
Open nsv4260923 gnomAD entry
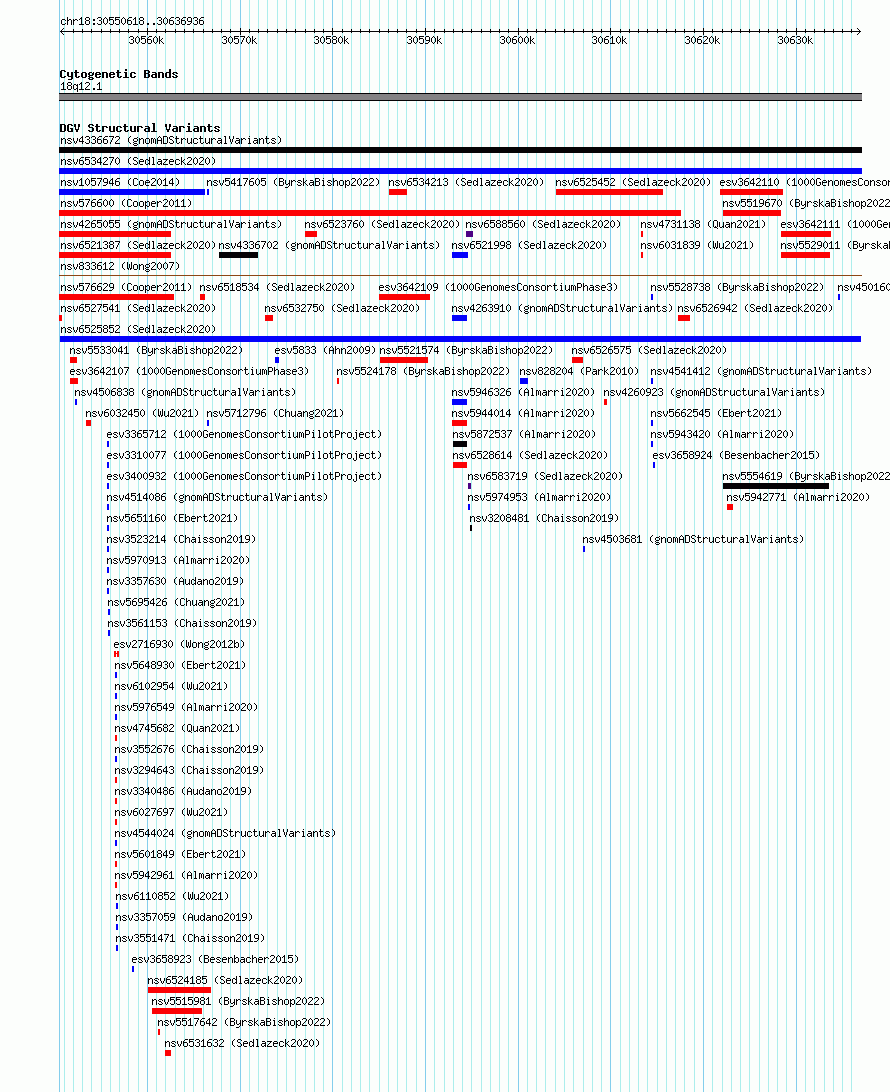point(715,391)
